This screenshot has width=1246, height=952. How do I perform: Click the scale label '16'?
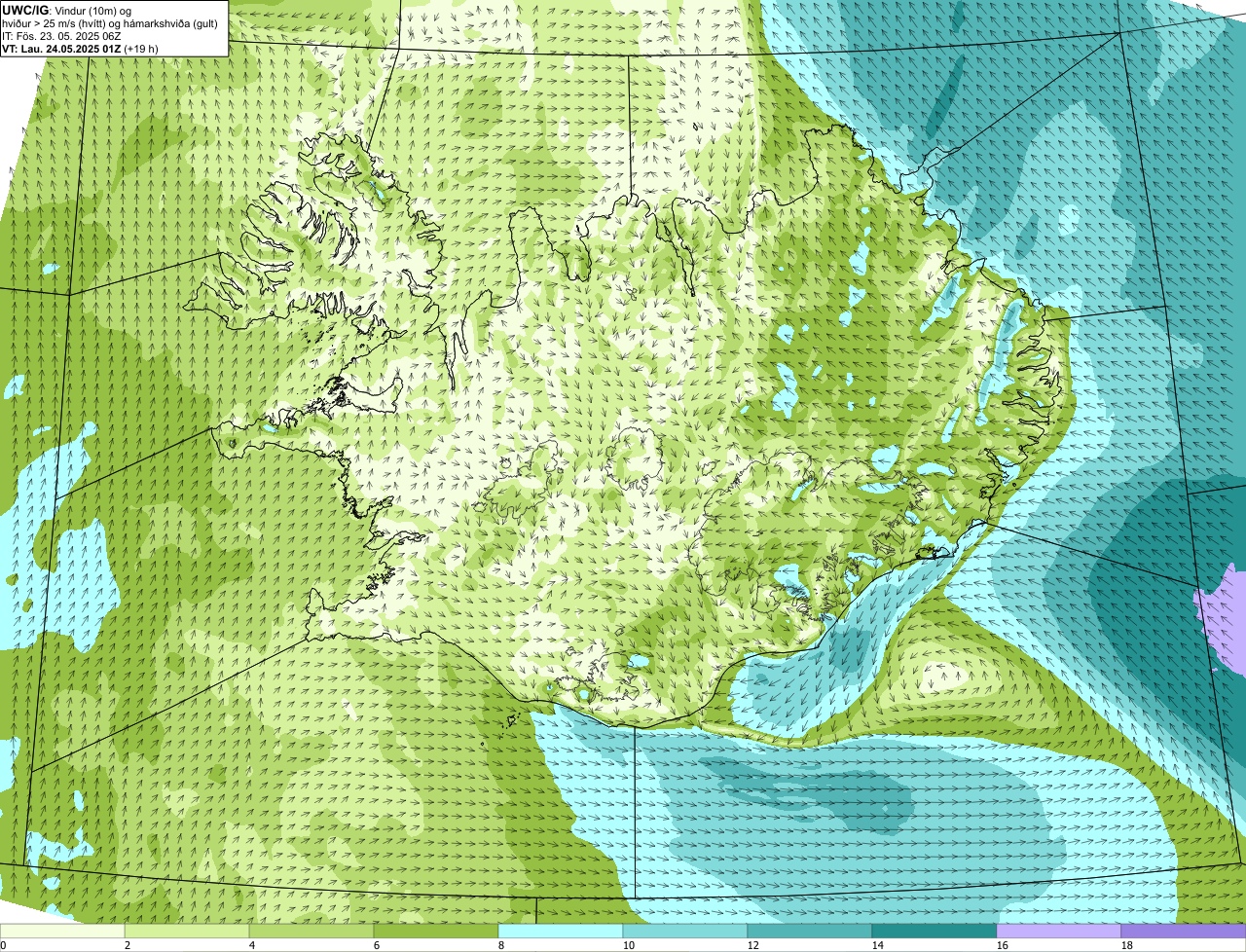(x=1003, y=945)
